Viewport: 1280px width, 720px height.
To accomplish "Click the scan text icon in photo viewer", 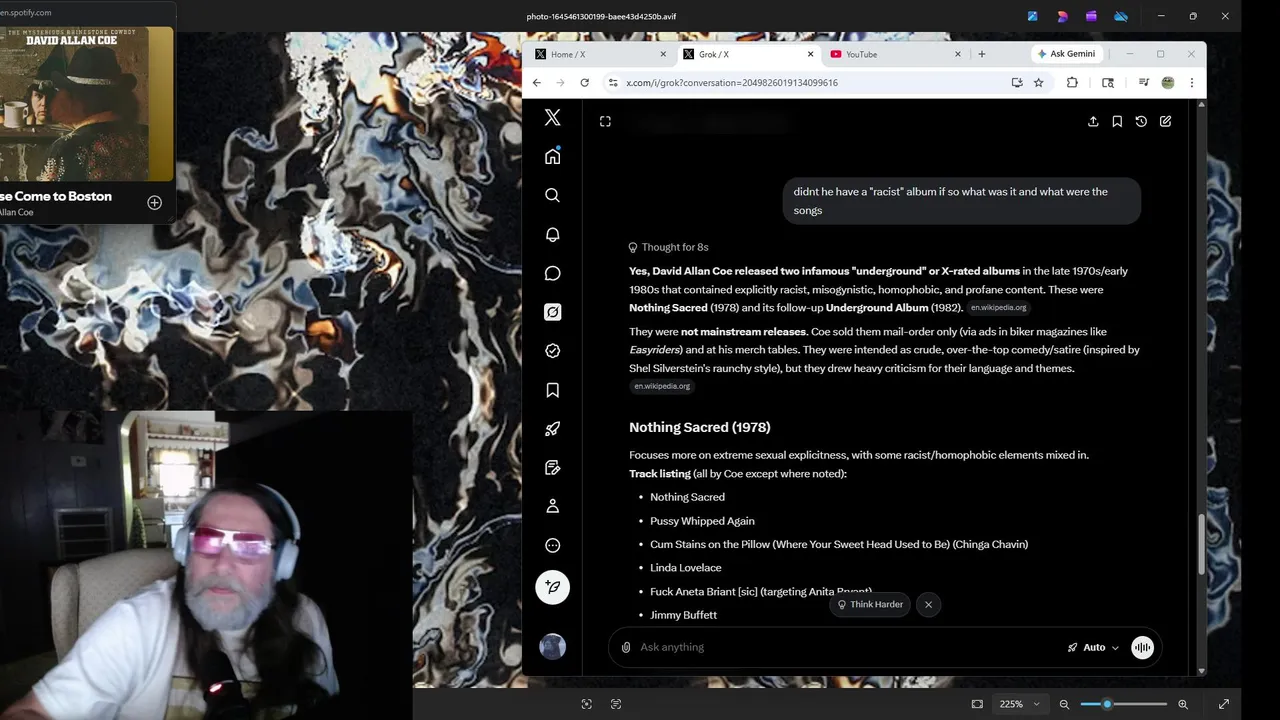I will pos(616,704).
